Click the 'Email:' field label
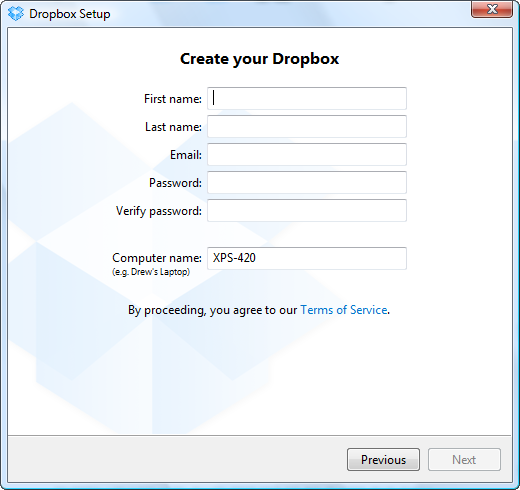The image size is (520, 490). [x=186, y=155]
